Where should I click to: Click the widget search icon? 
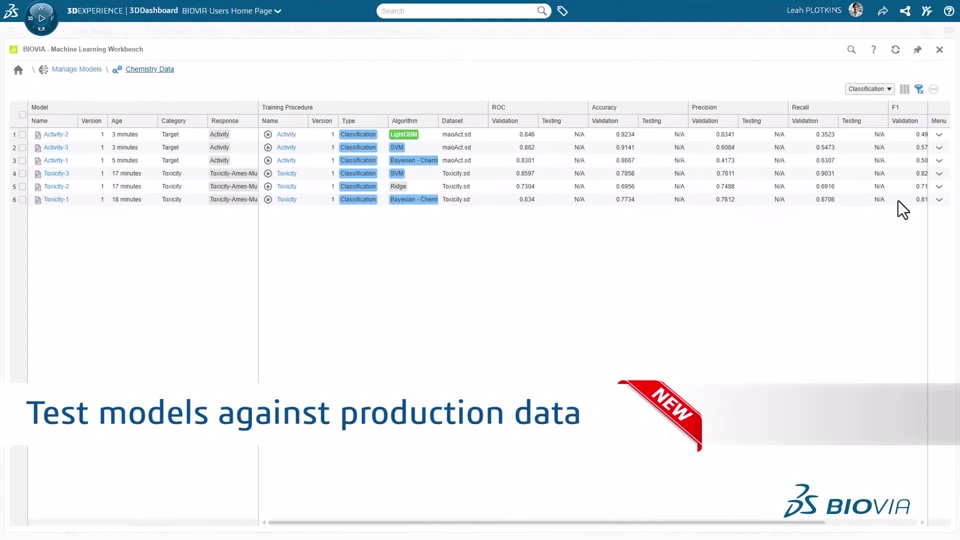(x=851, y=50)
